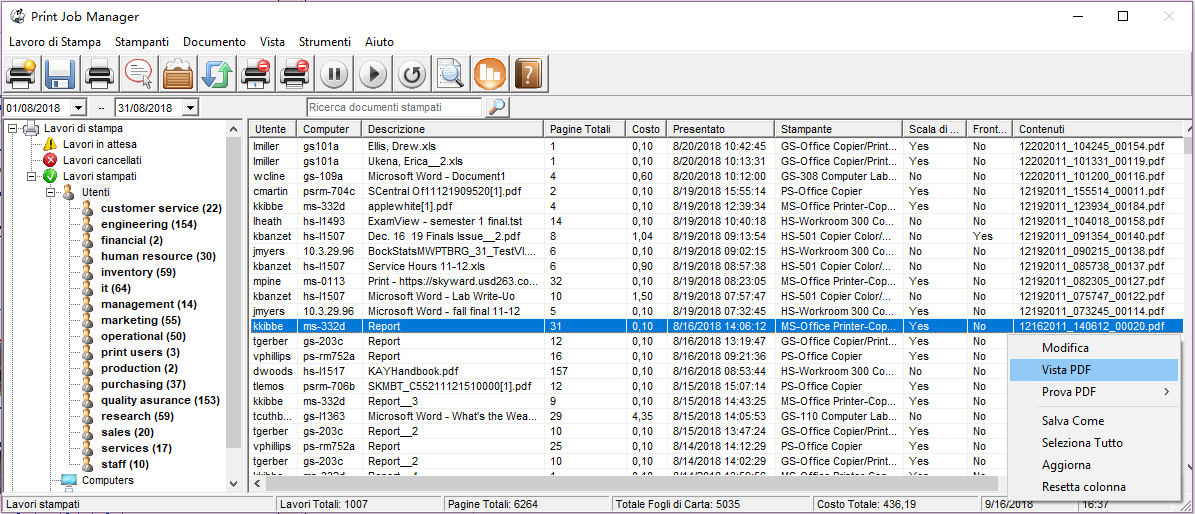Open the help book question mark icon
Viewport: 1195px width, 514px height.
[x=529, y=75]
